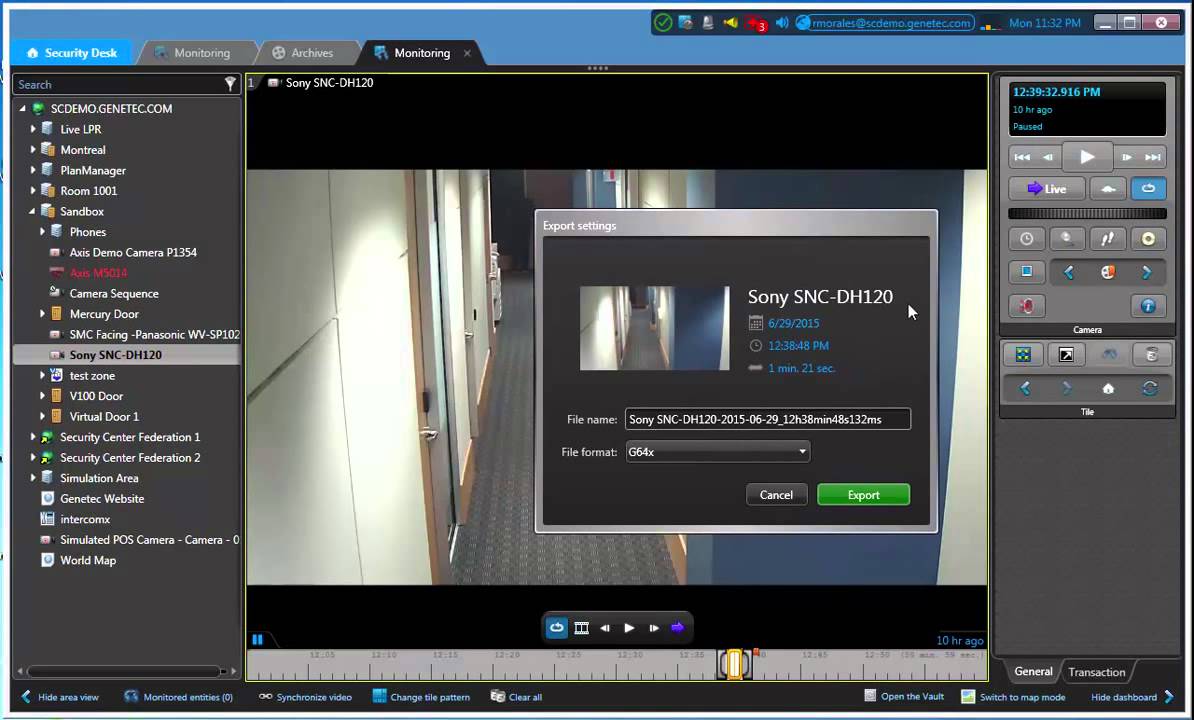Click the green checkmark status tray icon
The width and height of the screenshot is (1194, 720).
(x=663, y=23)
